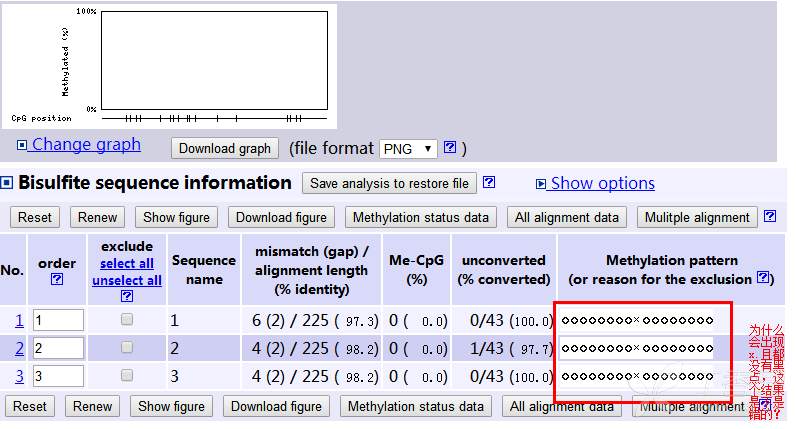Open help icon under order column header

pyautogui.click(x=57, y=279)
